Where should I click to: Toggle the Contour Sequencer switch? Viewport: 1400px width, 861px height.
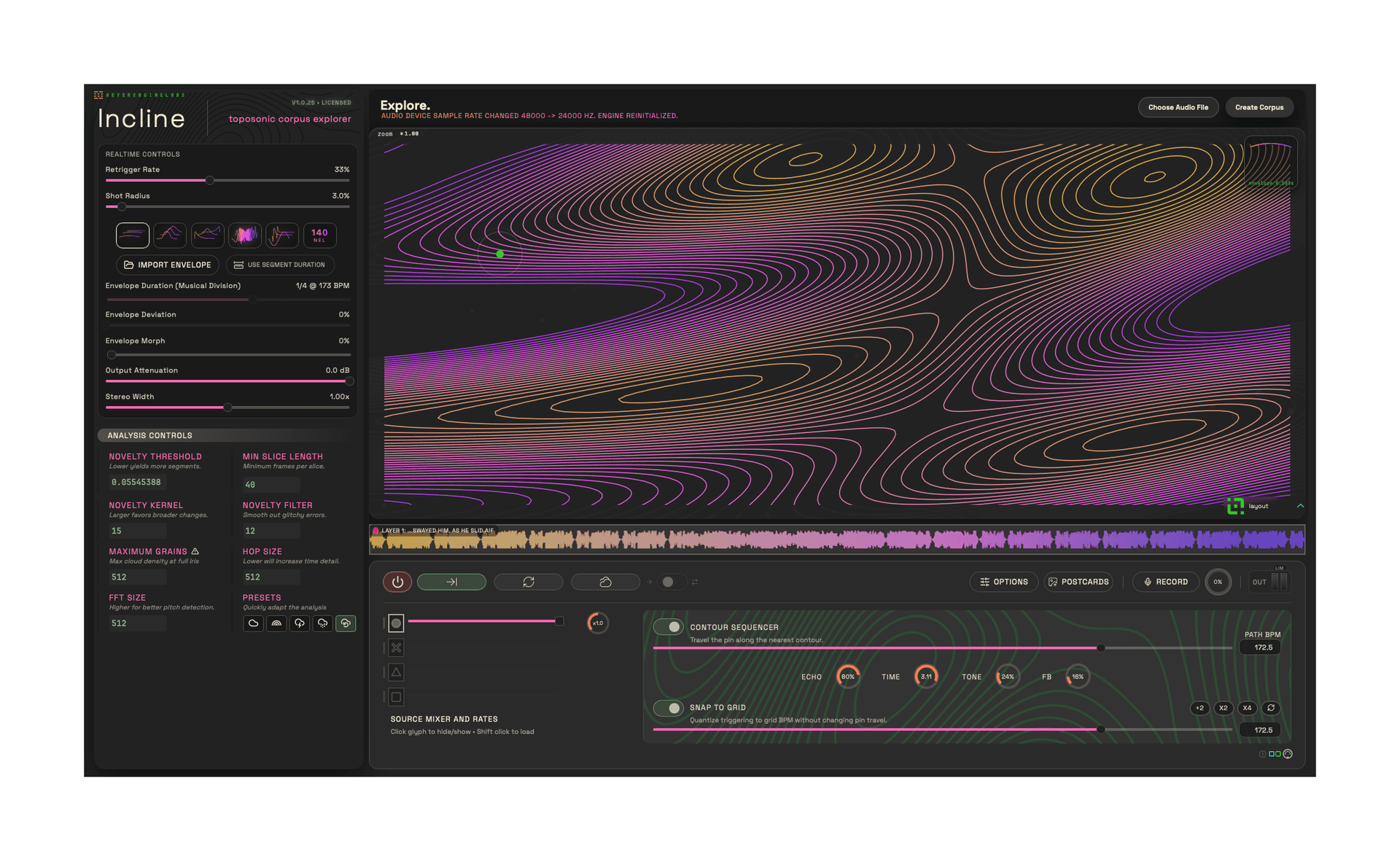coord(669,626)
